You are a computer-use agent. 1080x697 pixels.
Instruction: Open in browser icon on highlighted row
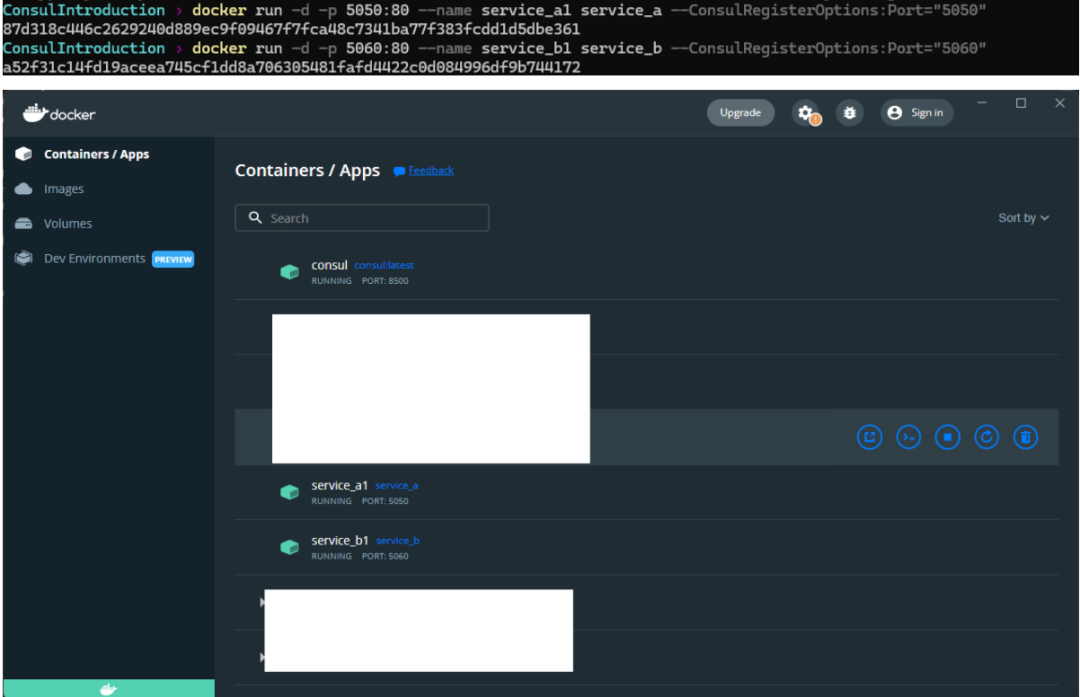click(x=869, y=437)
